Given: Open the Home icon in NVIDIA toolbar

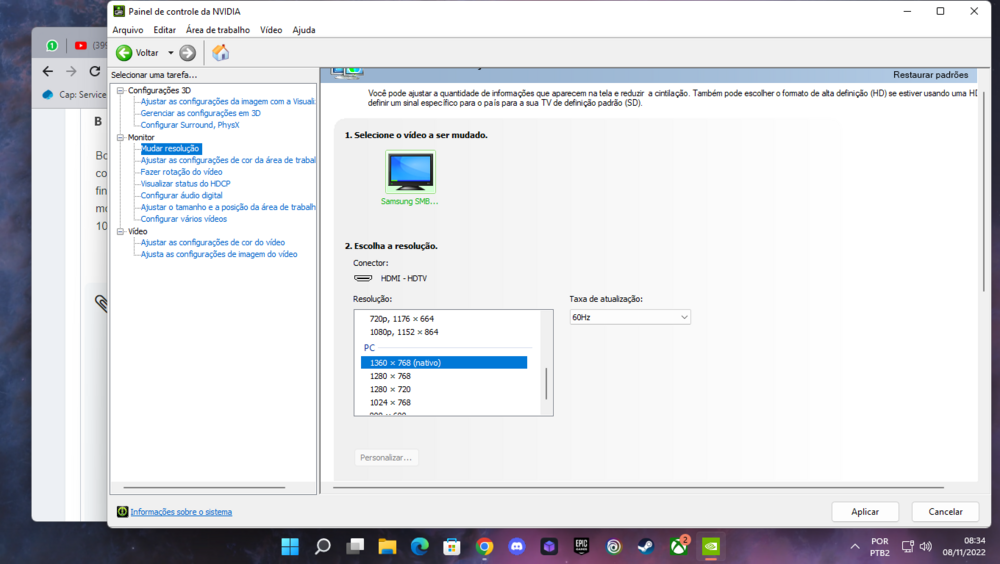Looking at the screenshot, I should tap(221, 53).
